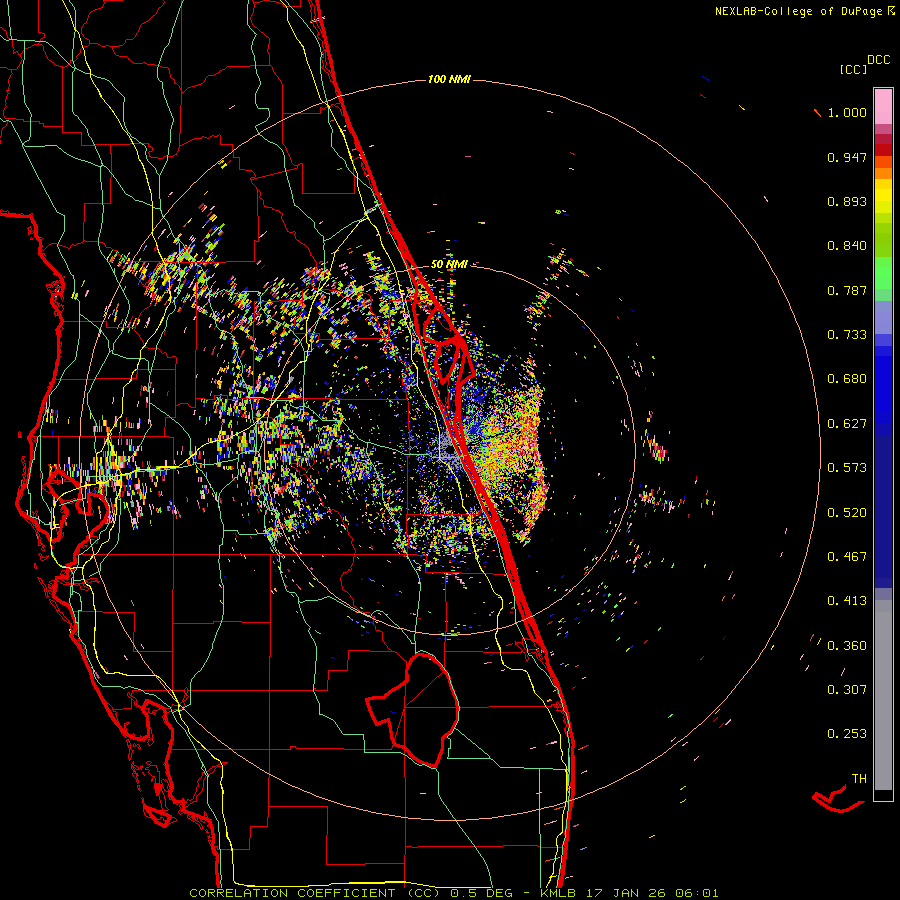Click the 0.680 scale value
The width and height of the screenshot is (900, 900).
847,379
